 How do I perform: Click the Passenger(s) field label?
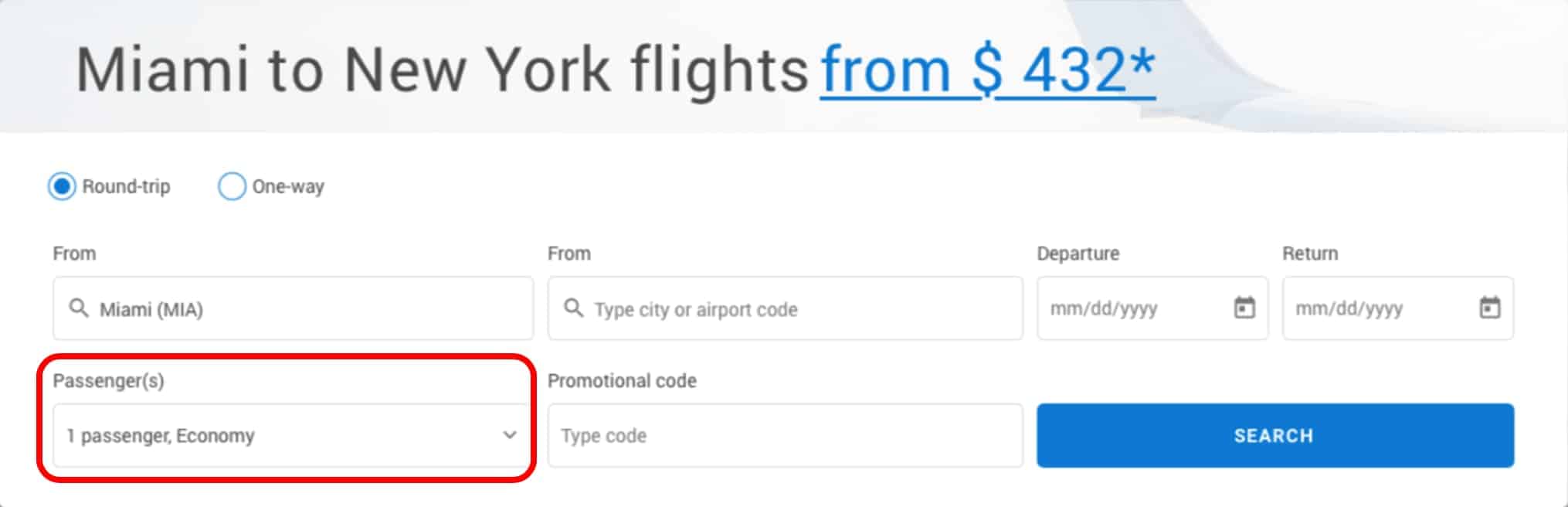coord(108,381)
